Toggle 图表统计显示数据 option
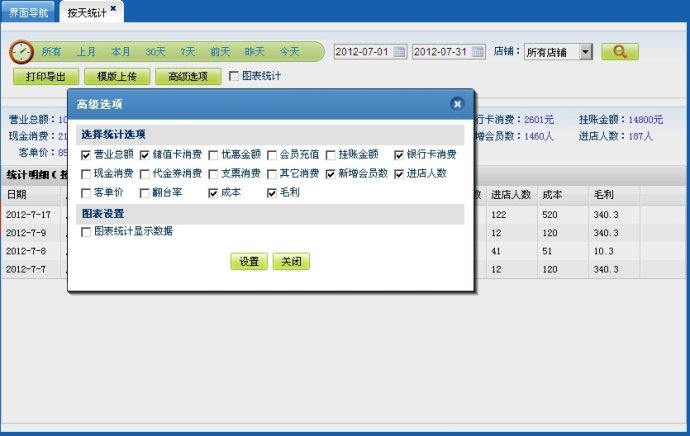Image resolution: width=690 pixels, height=436 pixels. click(x=86, y=232)
